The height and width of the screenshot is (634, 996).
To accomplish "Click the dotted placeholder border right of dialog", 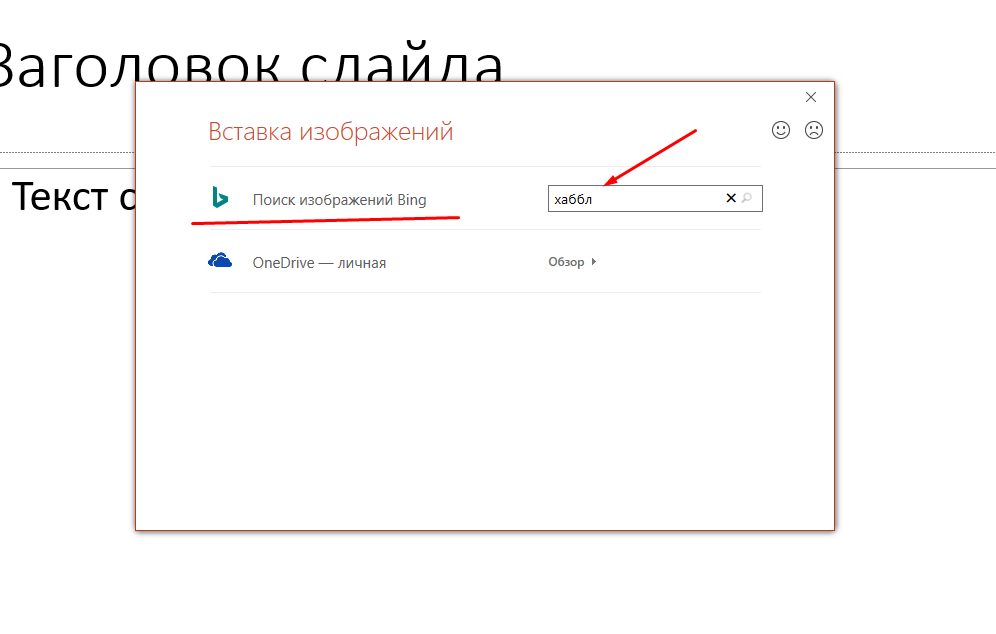I will coord(915,152).
